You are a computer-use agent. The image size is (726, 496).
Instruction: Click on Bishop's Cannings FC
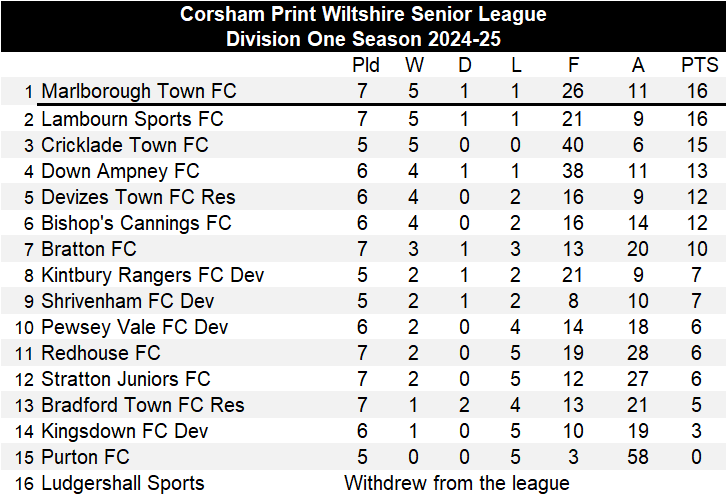(x=136, y=223)
